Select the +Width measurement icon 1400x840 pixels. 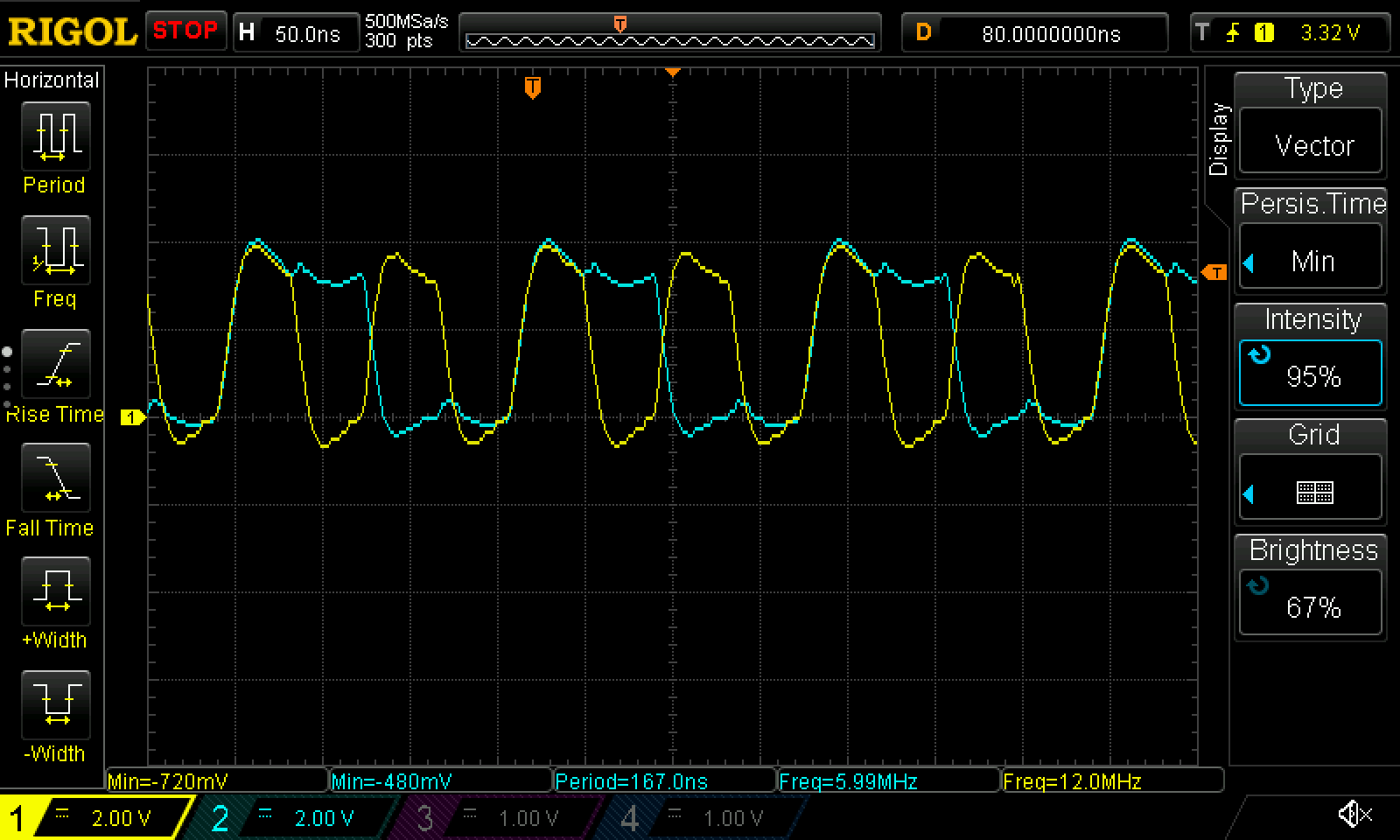point(55,592)
